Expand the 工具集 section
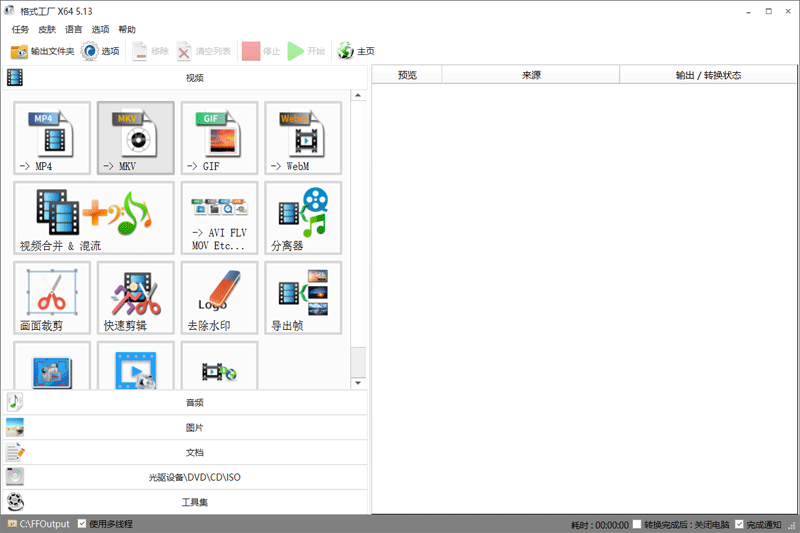The width and height of the screenshot is (800, 533). [185, 502]
